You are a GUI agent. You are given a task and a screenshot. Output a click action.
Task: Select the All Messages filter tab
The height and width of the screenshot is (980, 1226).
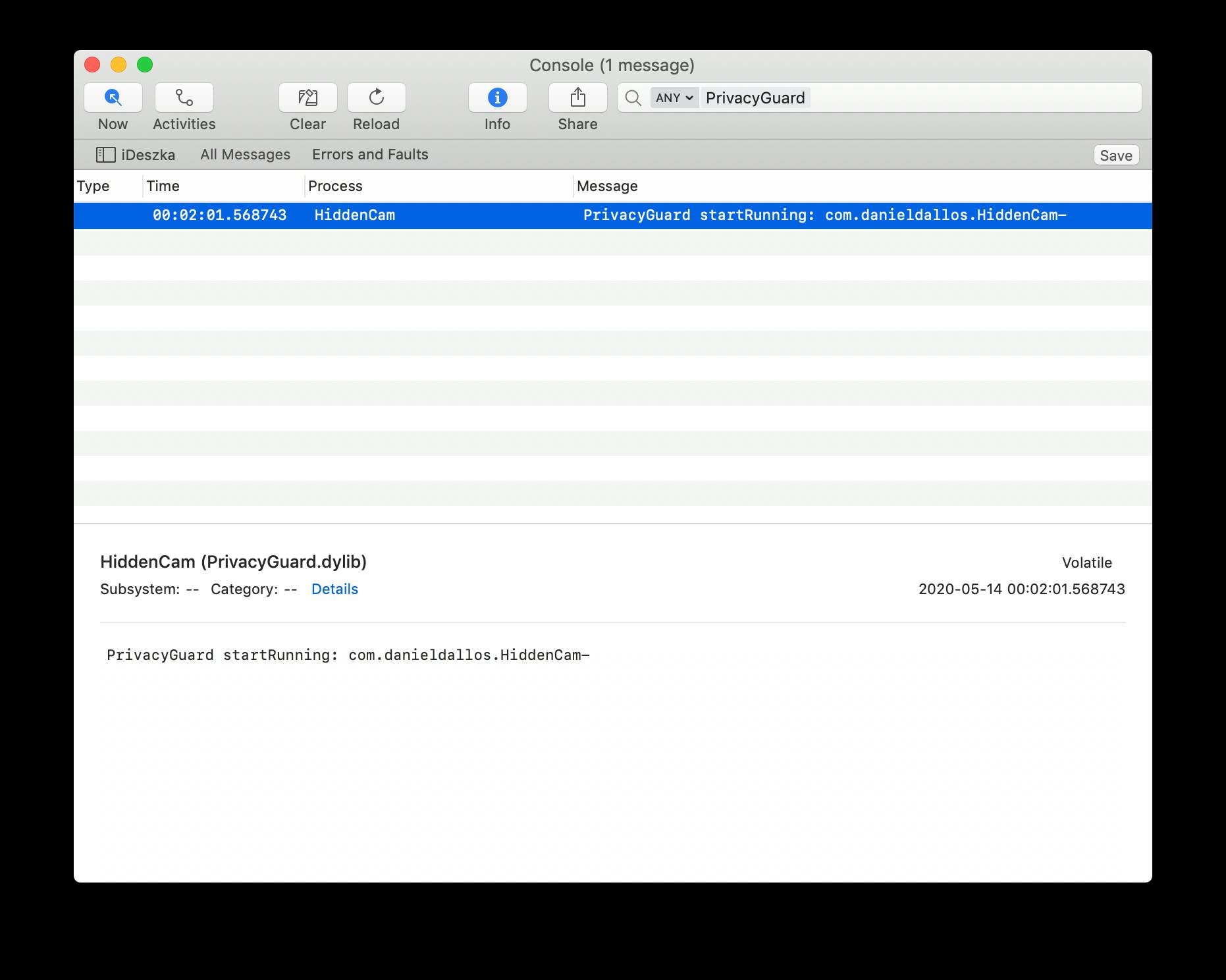click(x=245, y=155)
